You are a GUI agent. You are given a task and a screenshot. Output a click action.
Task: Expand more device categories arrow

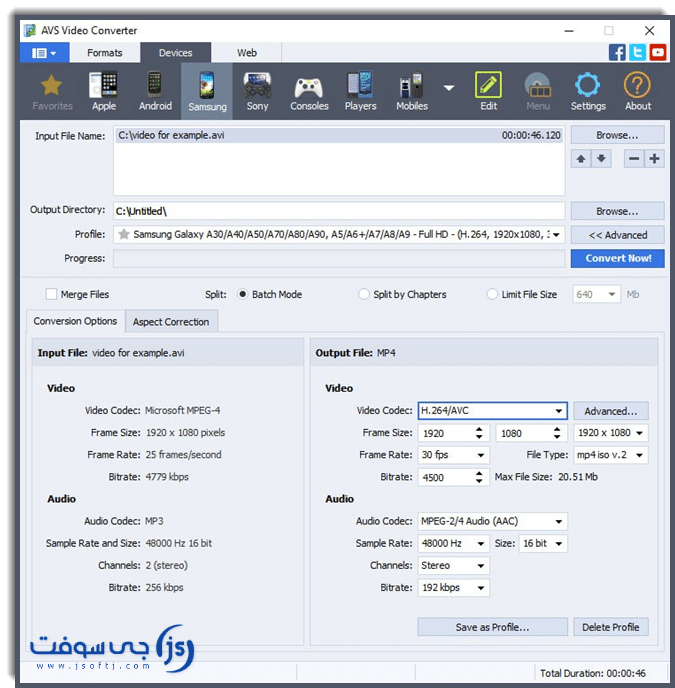(449, 88)
